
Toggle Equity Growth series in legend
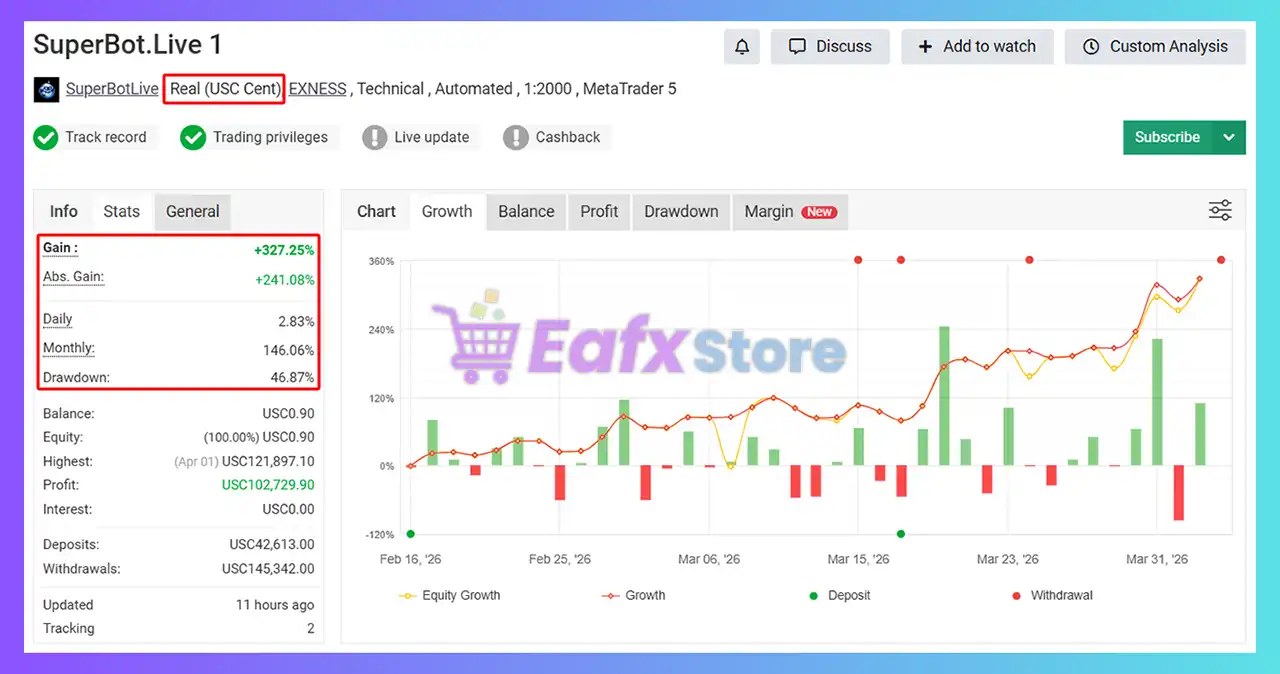pos(450,595)
